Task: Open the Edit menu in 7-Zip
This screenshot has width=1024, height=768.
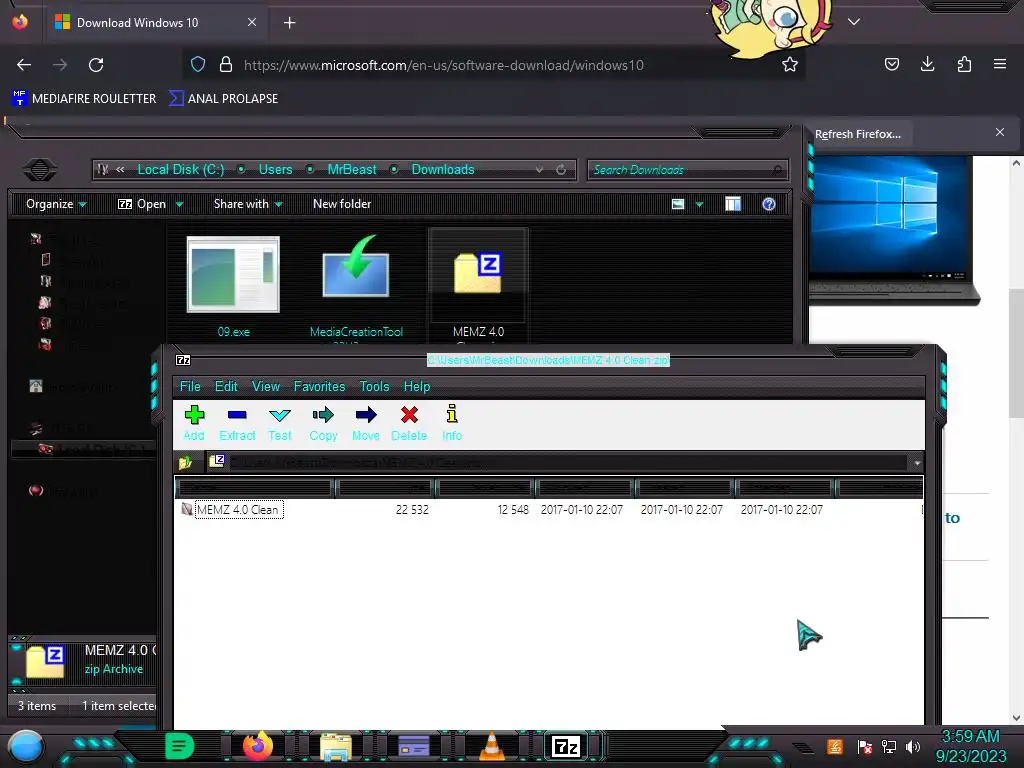Action: click(226, 386)
